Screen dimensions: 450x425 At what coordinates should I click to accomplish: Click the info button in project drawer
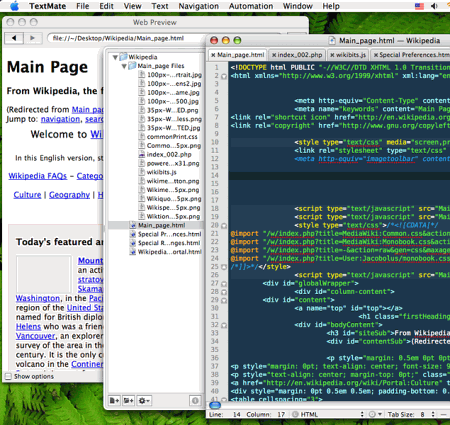point(195,400)
